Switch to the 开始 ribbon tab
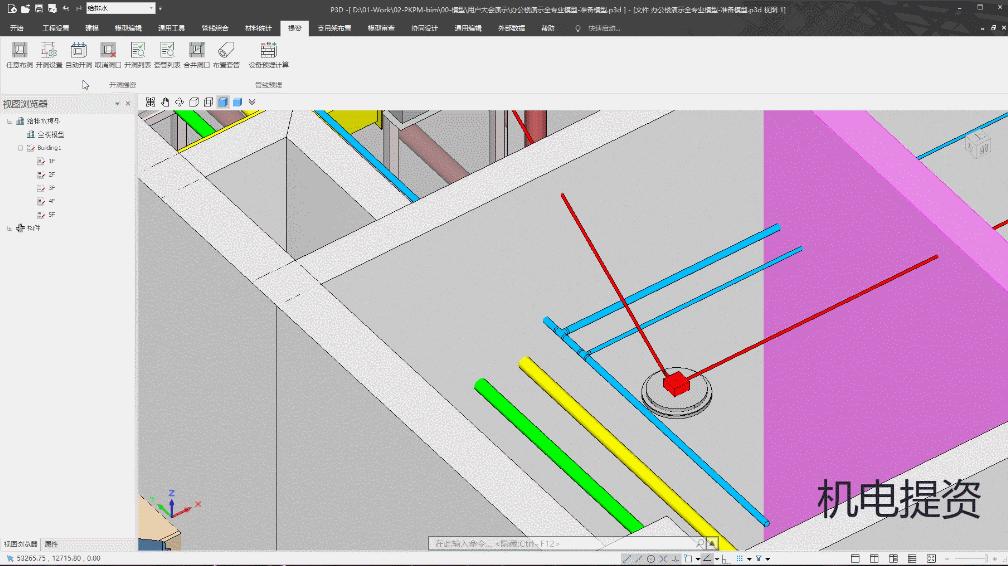 (17, 28)
